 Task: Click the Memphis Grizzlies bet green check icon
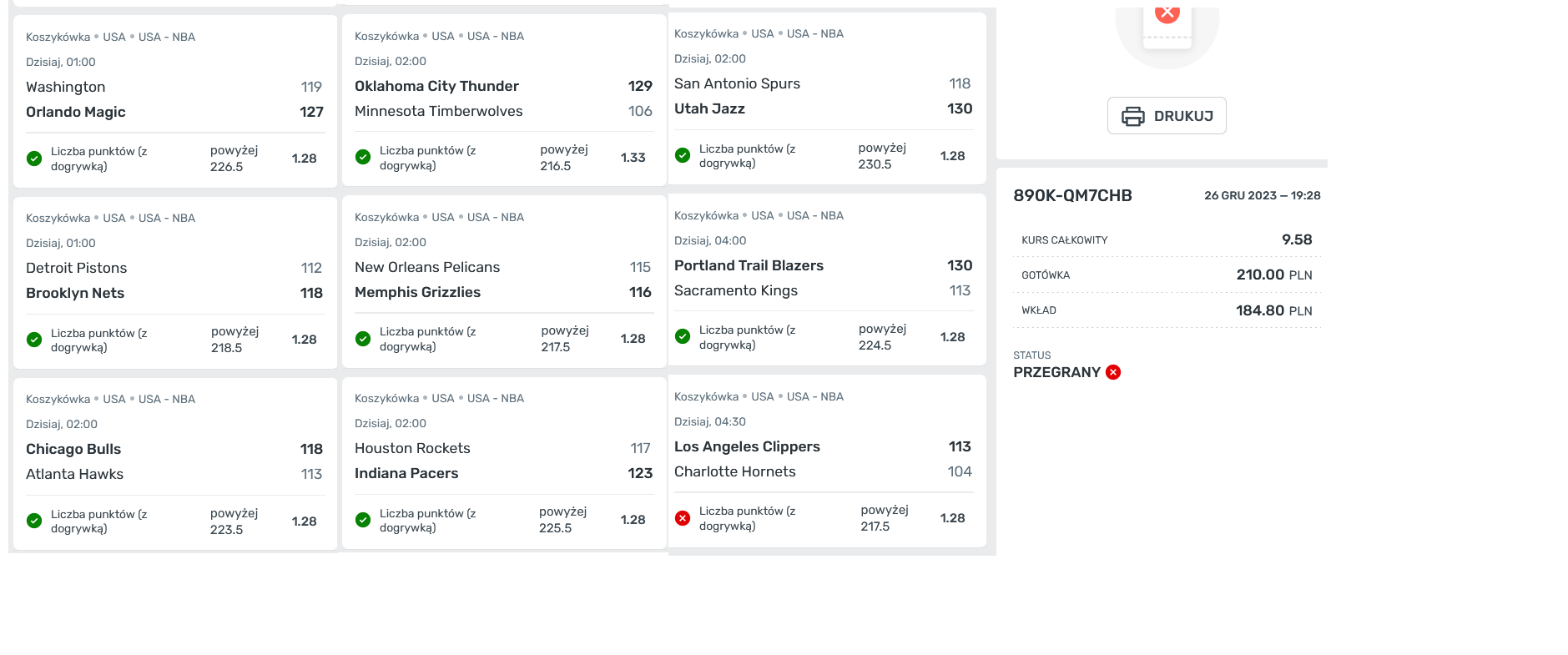coord(363,339)
